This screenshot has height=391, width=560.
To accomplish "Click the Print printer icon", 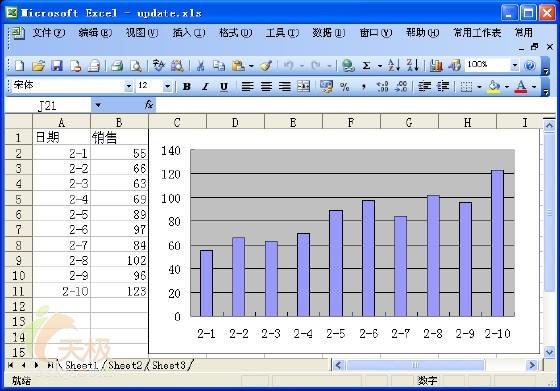I will pyautogui.click(x=117, y=66).
